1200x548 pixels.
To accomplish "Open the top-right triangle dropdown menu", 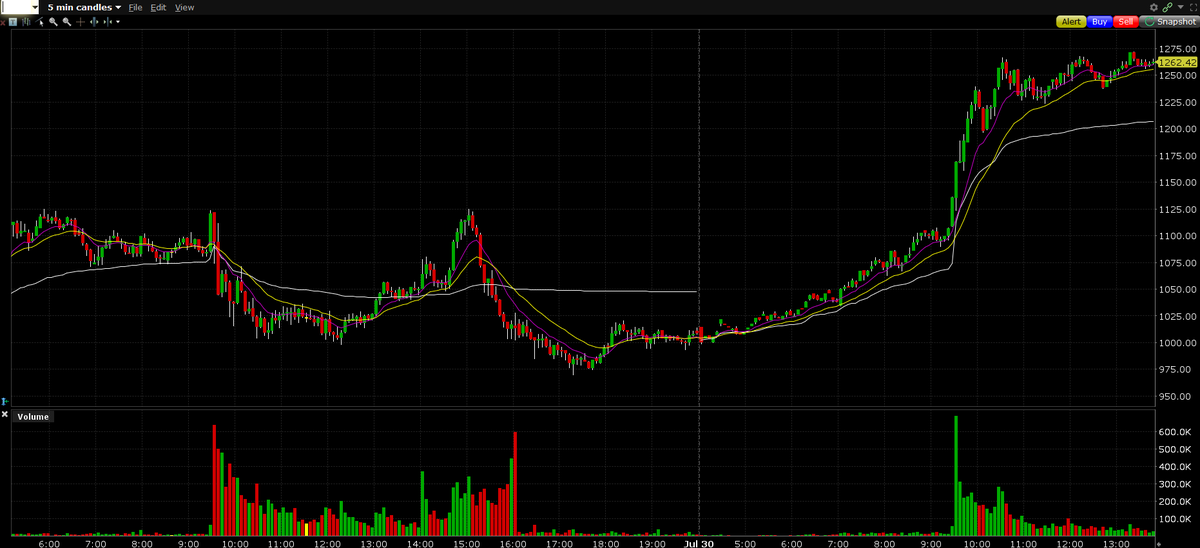I will 1181,7.
